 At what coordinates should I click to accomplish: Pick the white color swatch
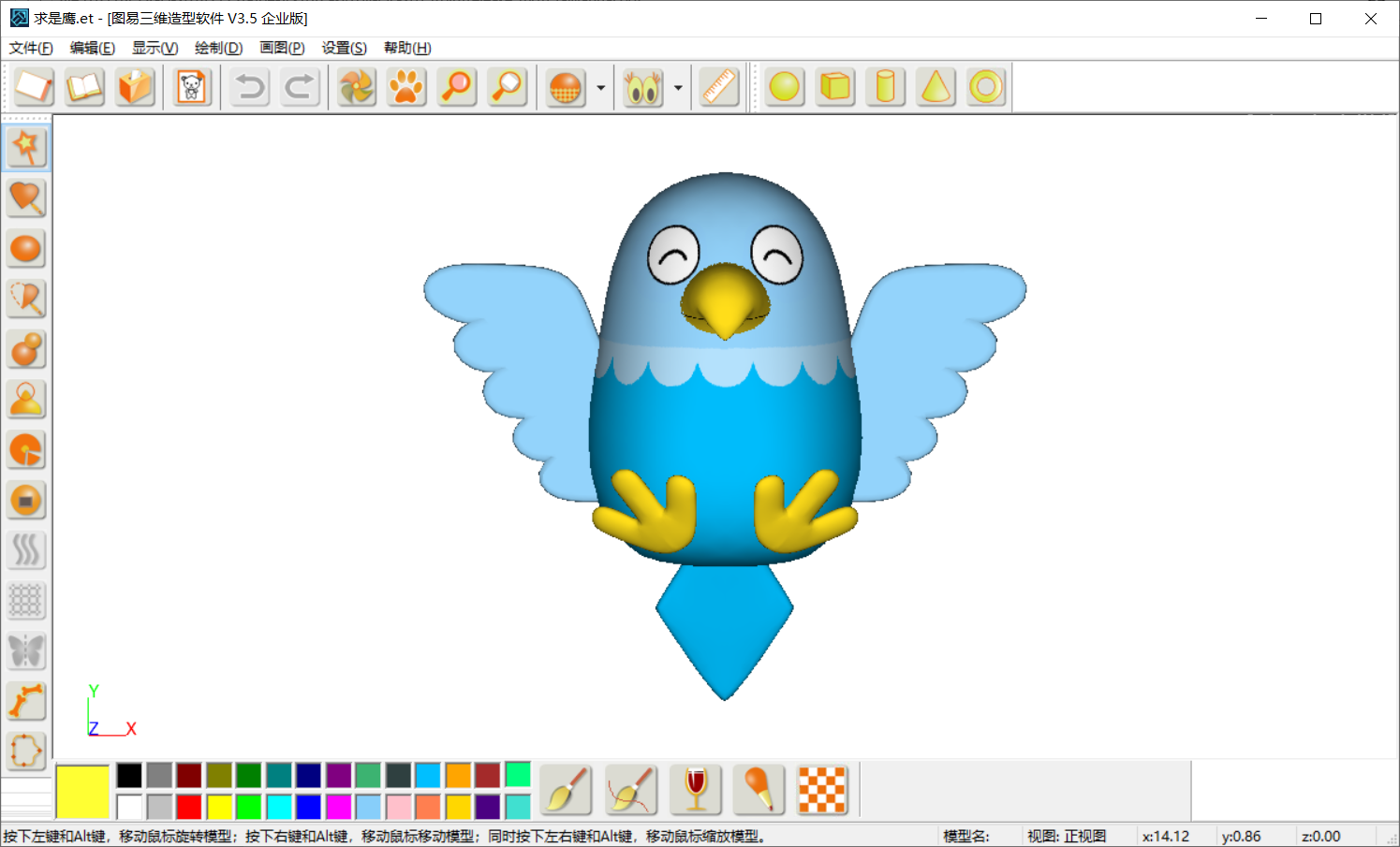(129, 807)
